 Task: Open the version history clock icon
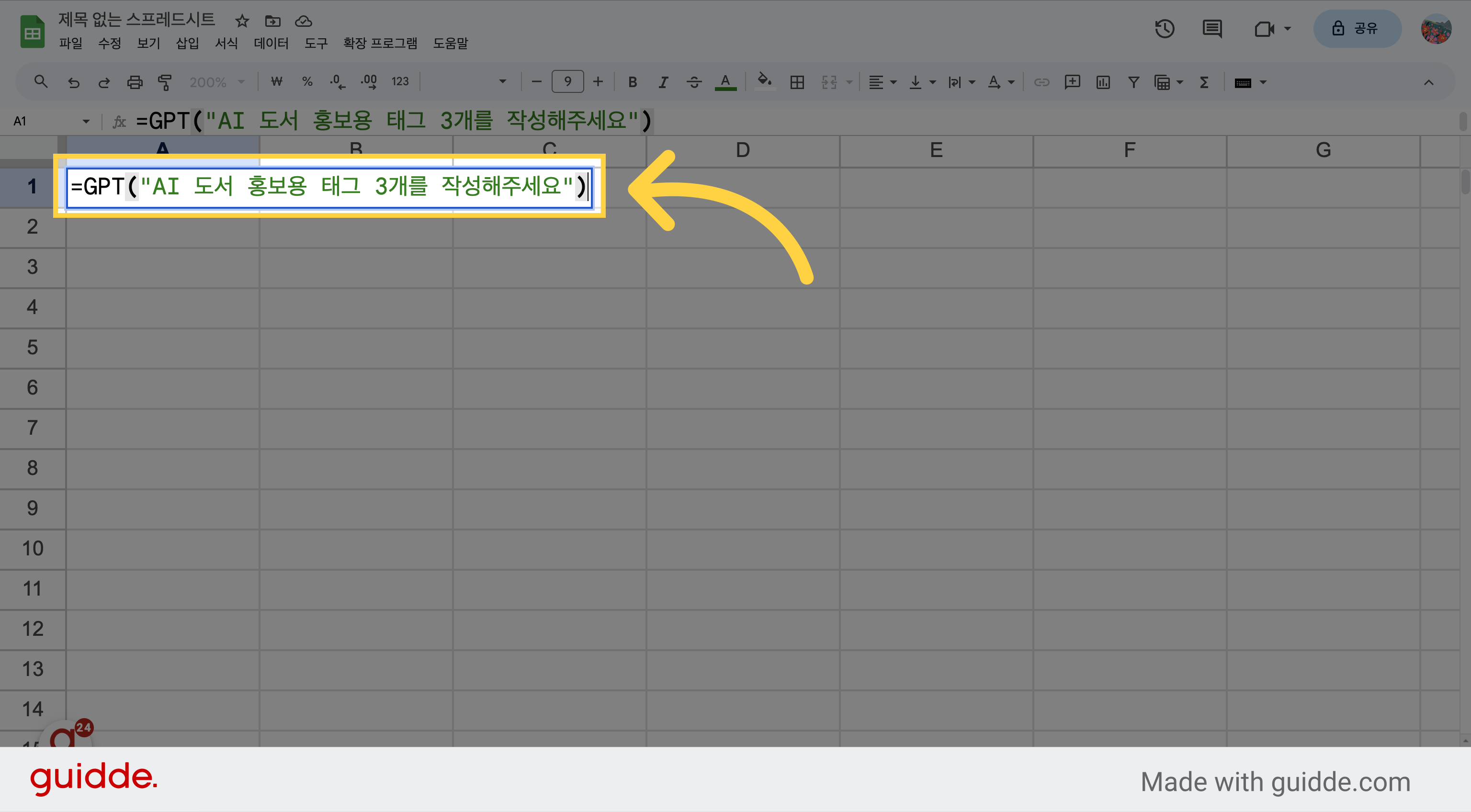click(1165, 29)
